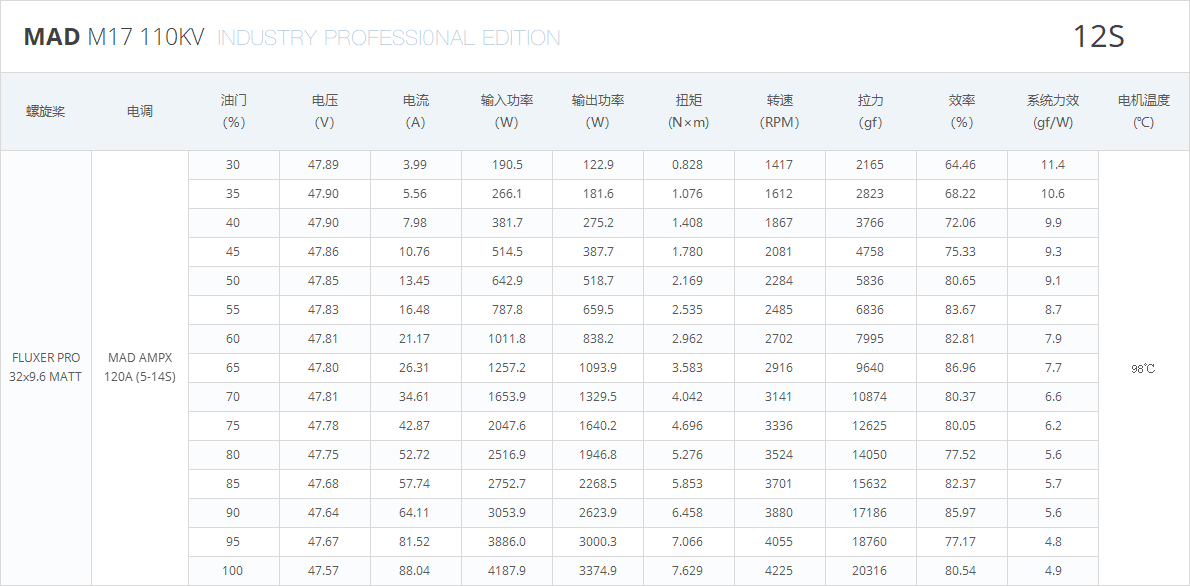1190x586 pixels.
Task: Click input power value 1653.9
Action: click(x=506, y=397)
